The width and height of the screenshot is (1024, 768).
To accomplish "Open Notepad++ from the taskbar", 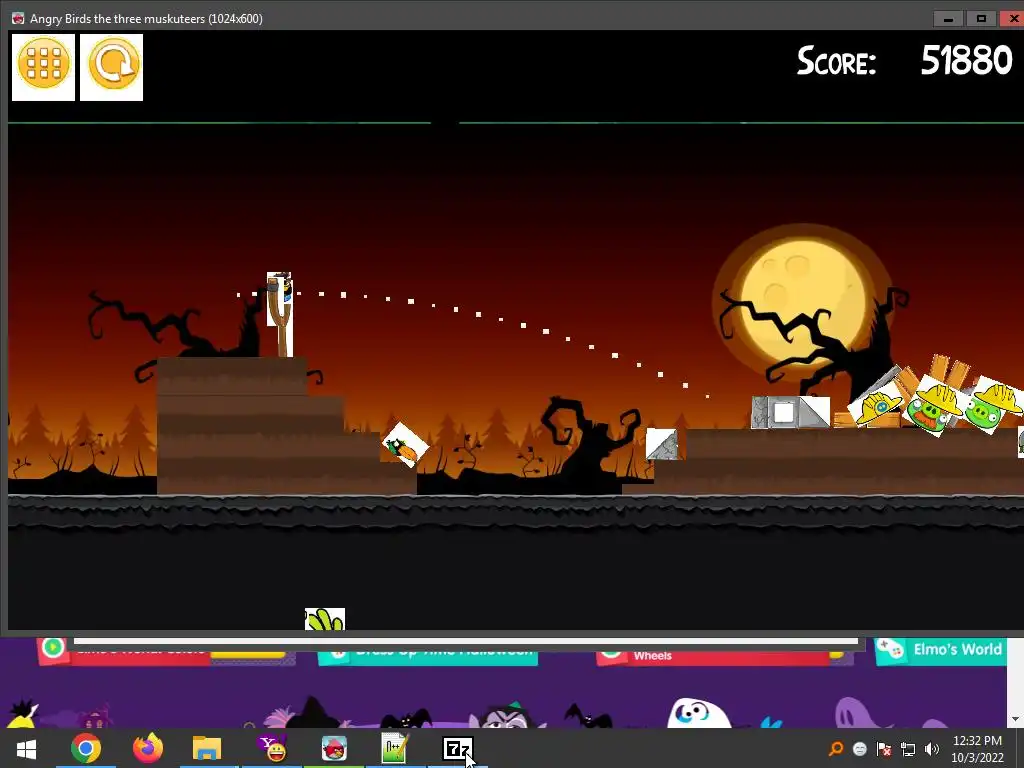I will point(394,748).
